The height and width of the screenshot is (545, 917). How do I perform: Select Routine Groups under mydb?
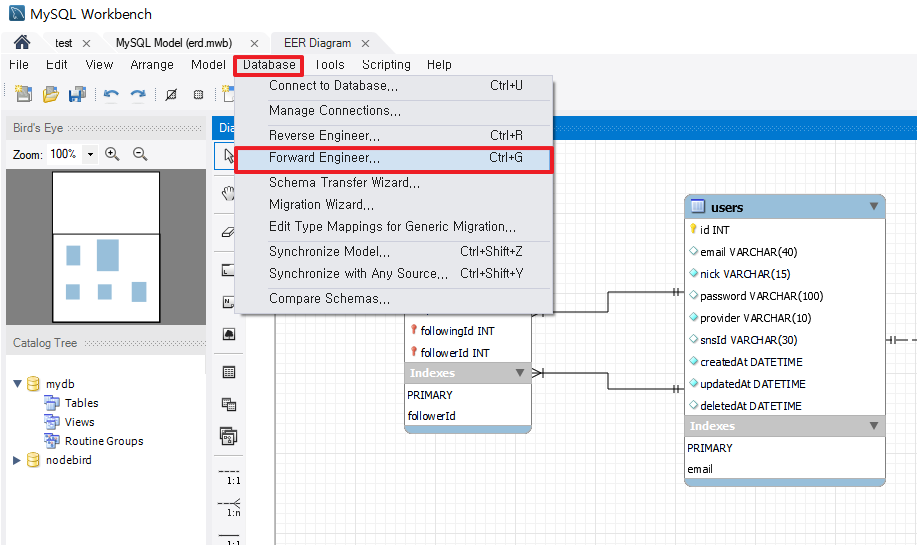coord(104,441)
